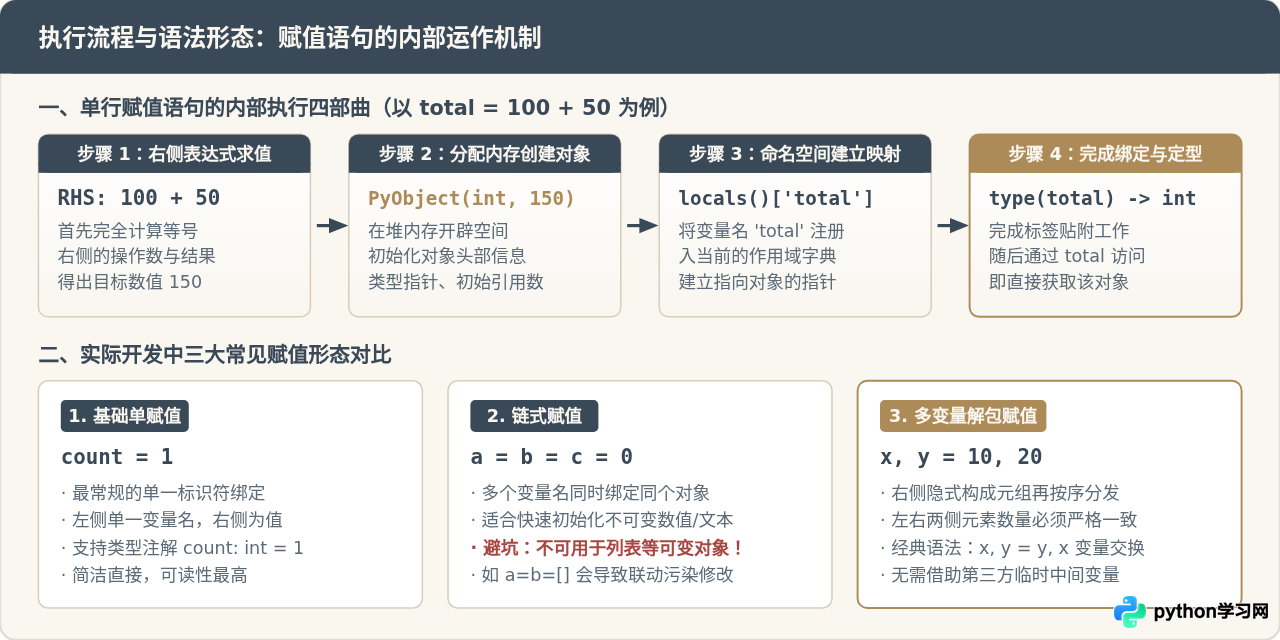Screen dimensions: 1280x640
Task: Click the 3. 多变量解包赋值 badge
Action: pos(963,416)
